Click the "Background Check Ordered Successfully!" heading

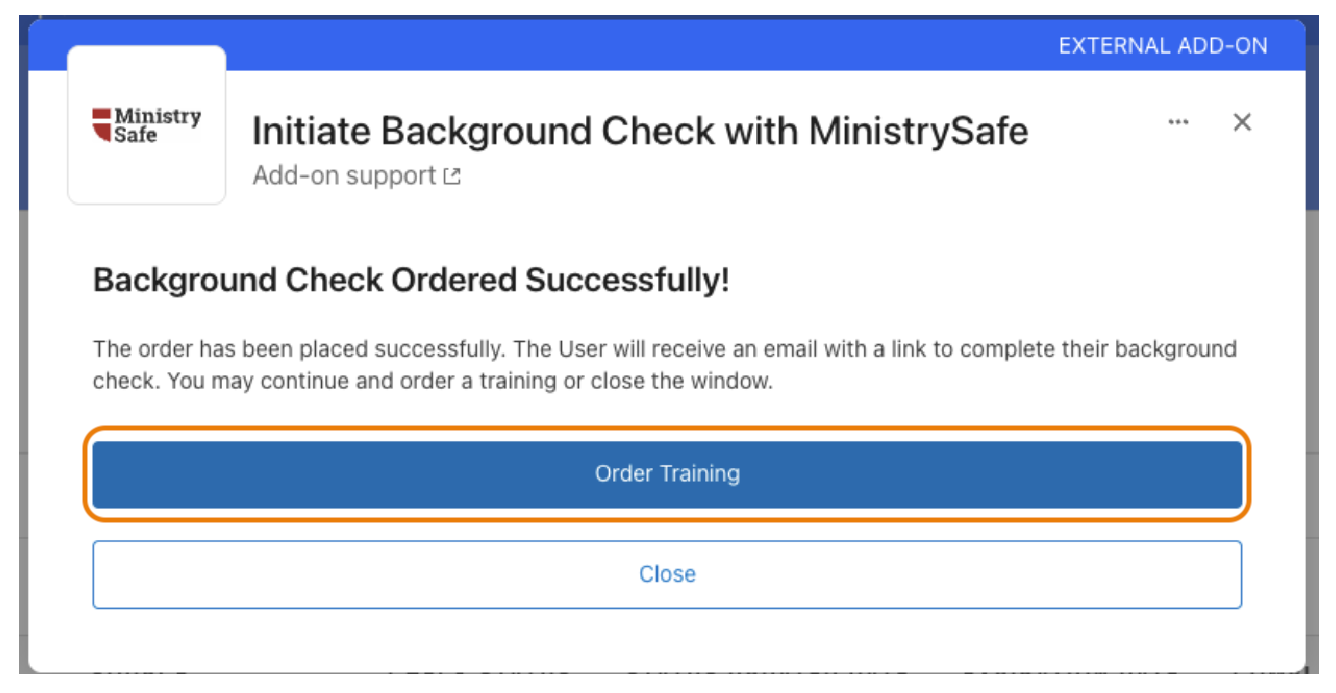pyautogui.click(x=411, y=281)
